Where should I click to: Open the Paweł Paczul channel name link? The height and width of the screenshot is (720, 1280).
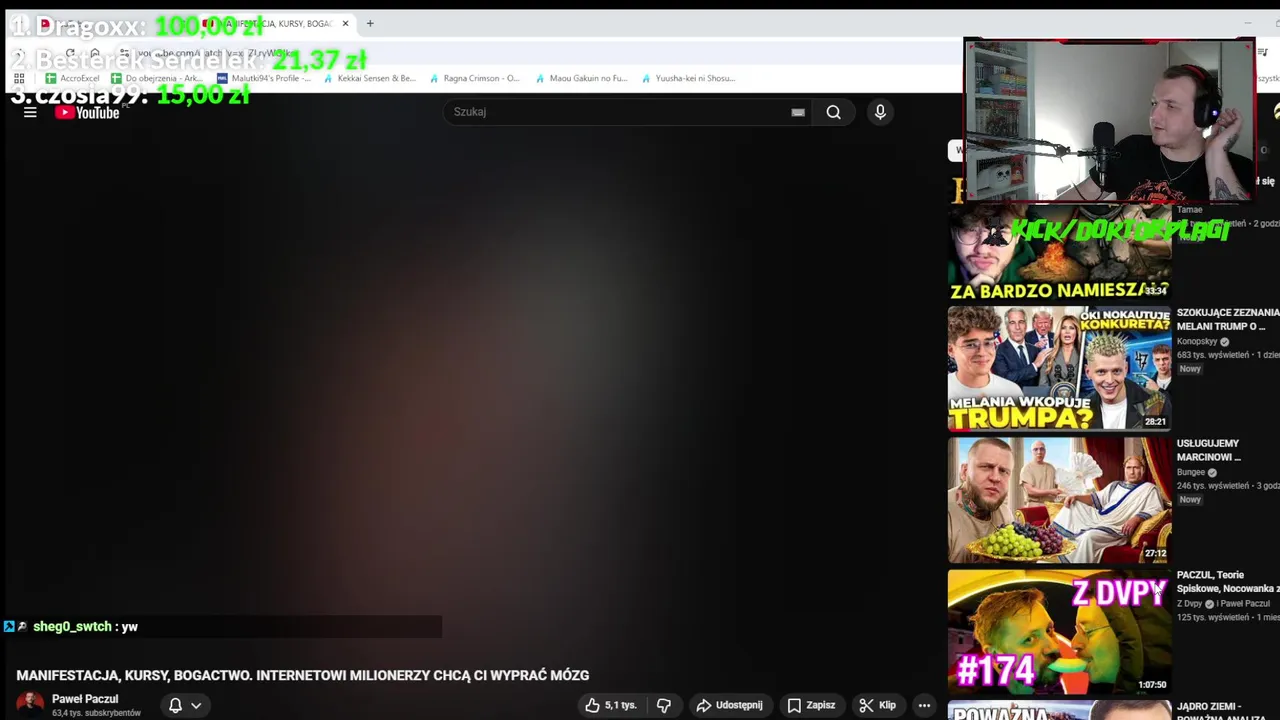(85, 699)
